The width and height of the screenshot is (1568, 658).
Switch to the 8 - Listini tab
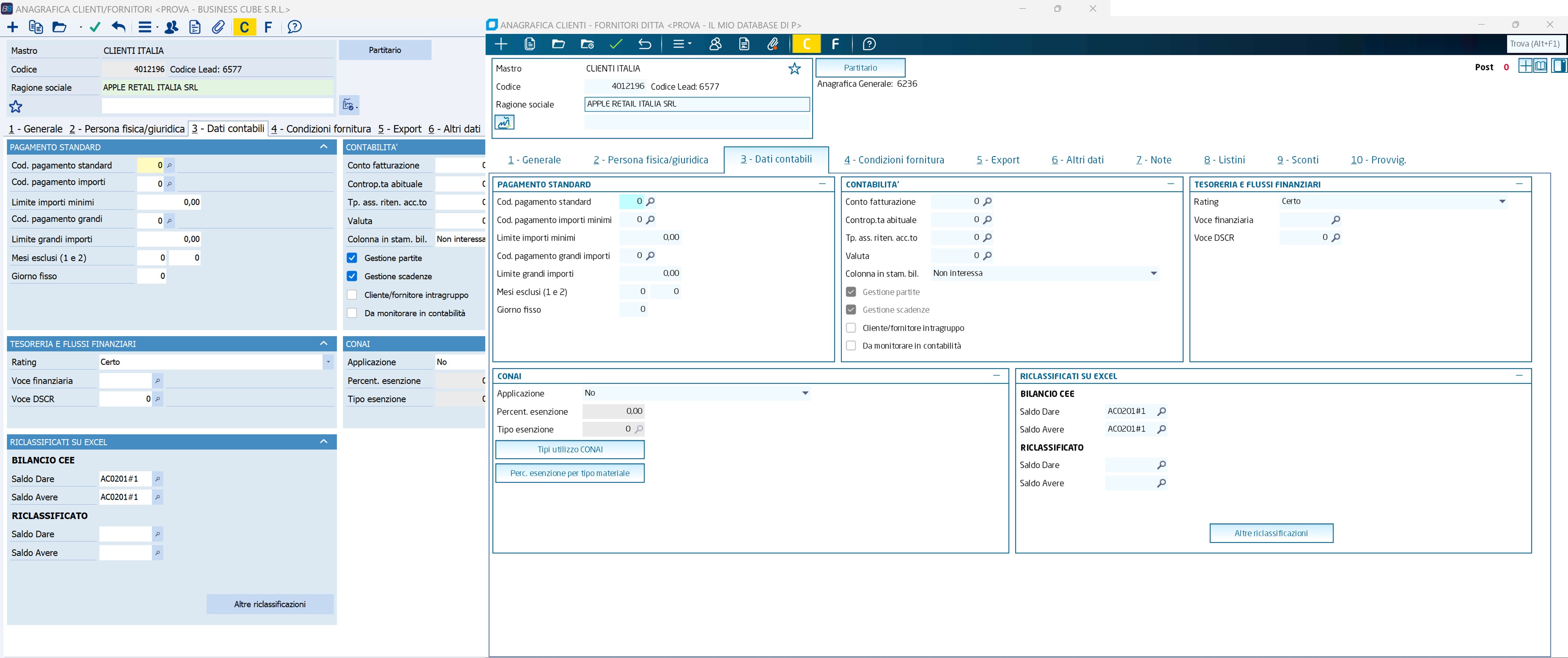[1224, 160]
